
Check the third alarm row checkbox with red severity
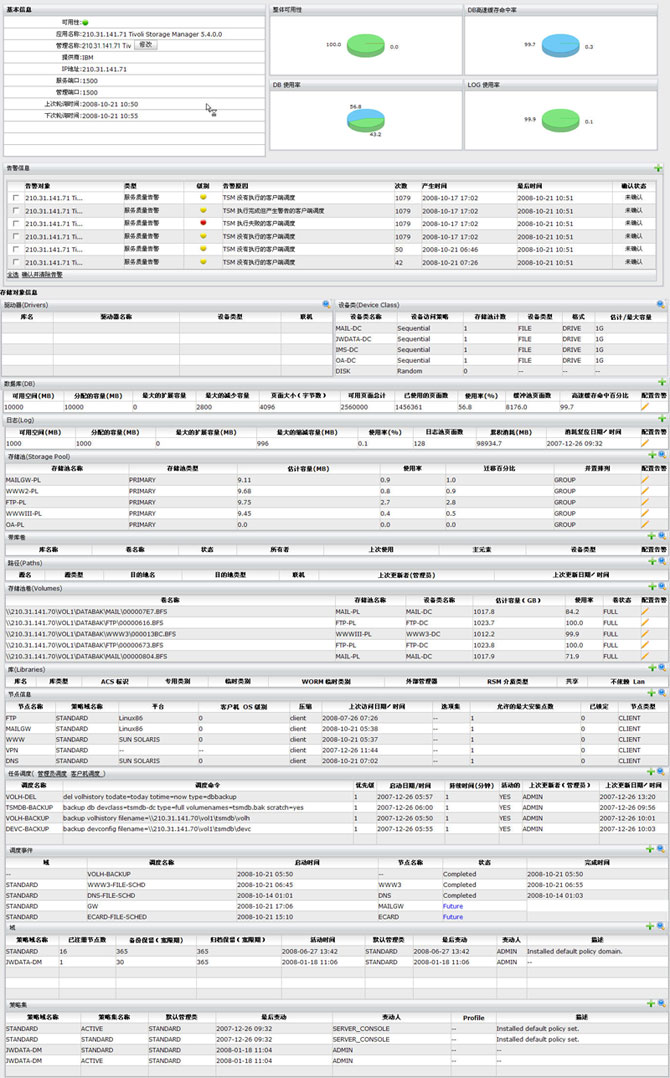14,224
